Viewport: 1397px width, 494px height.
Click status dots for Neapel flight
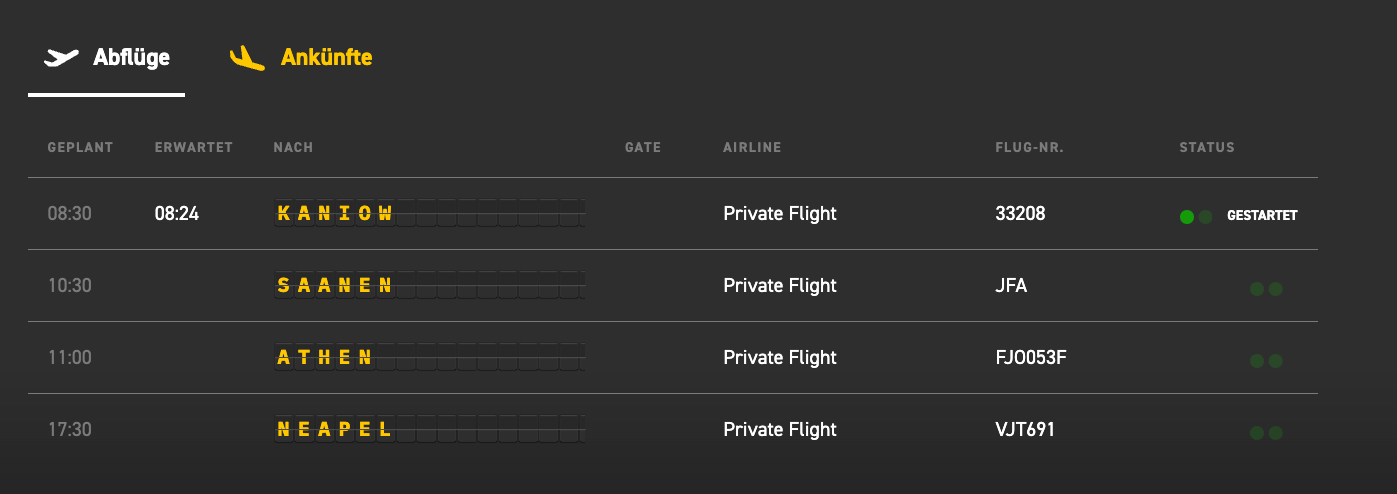[x=1266, y=433]
